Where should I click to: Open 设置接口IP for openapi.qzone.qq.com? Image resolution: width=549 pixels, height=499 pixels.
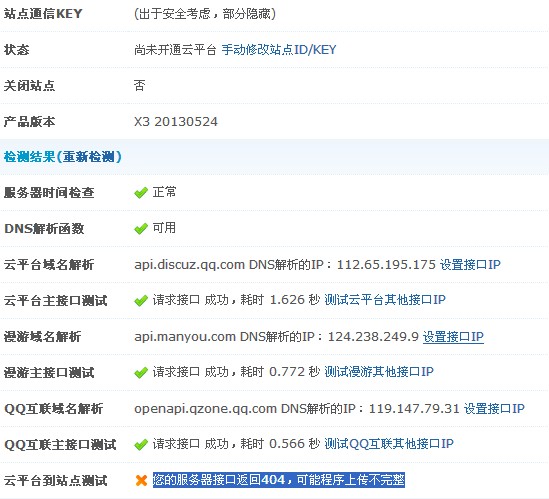494,409
